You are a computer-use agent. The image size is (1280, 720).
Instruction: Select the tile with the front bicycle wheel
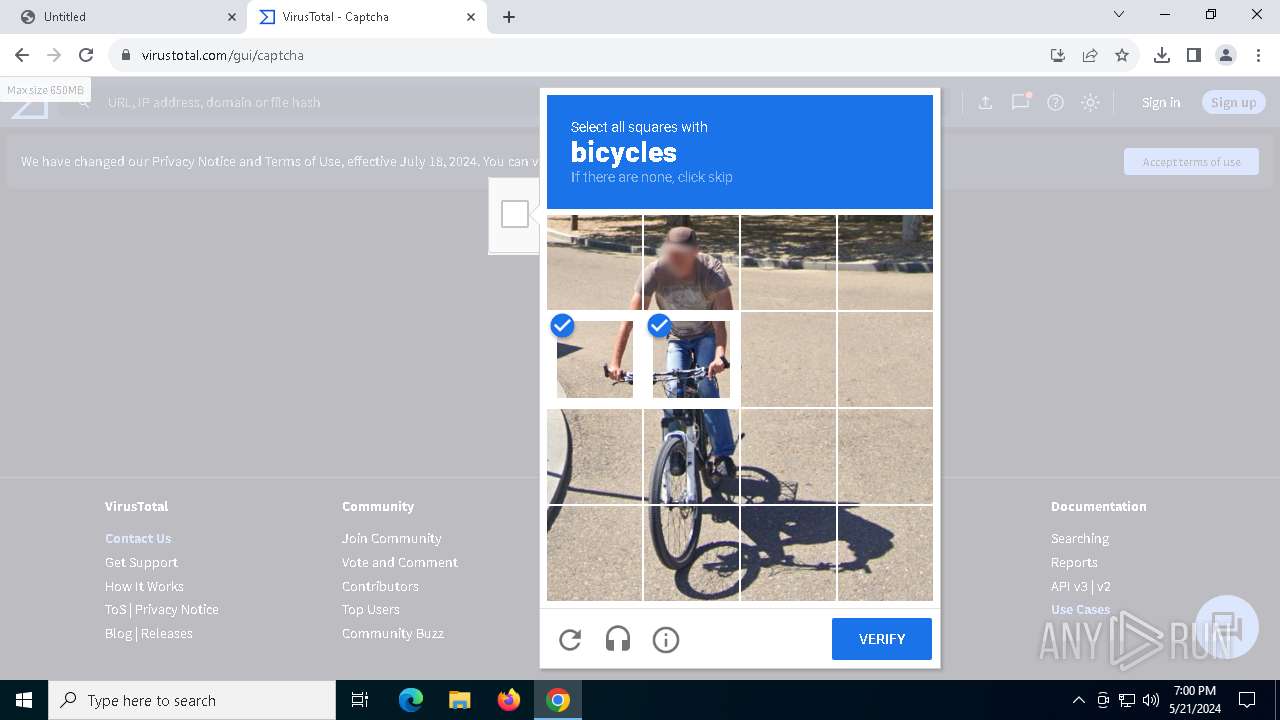point(691,553)
